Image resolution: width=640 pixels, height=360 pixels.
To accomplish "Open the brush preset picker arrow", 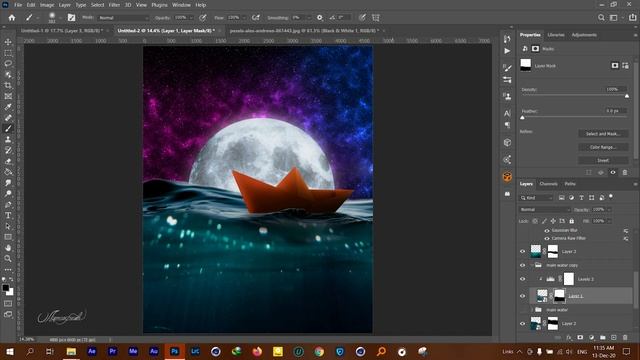I will (60, 18).
